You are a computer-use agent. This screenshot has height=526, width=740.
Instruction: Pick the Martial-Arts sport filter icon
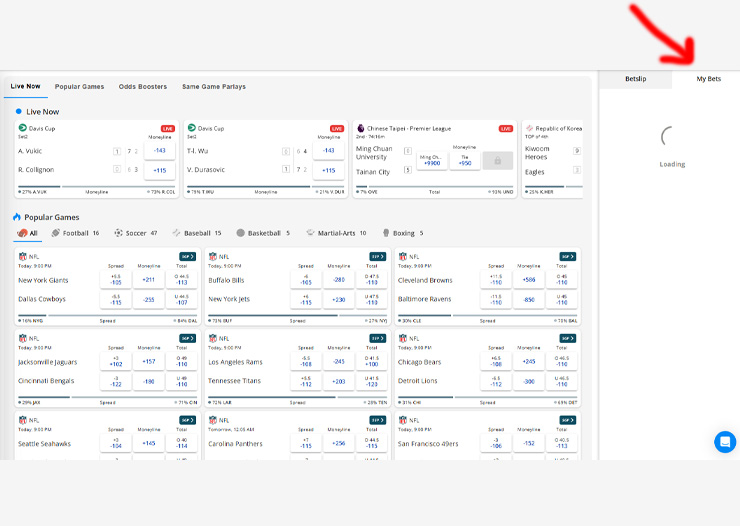click(311, 233)
